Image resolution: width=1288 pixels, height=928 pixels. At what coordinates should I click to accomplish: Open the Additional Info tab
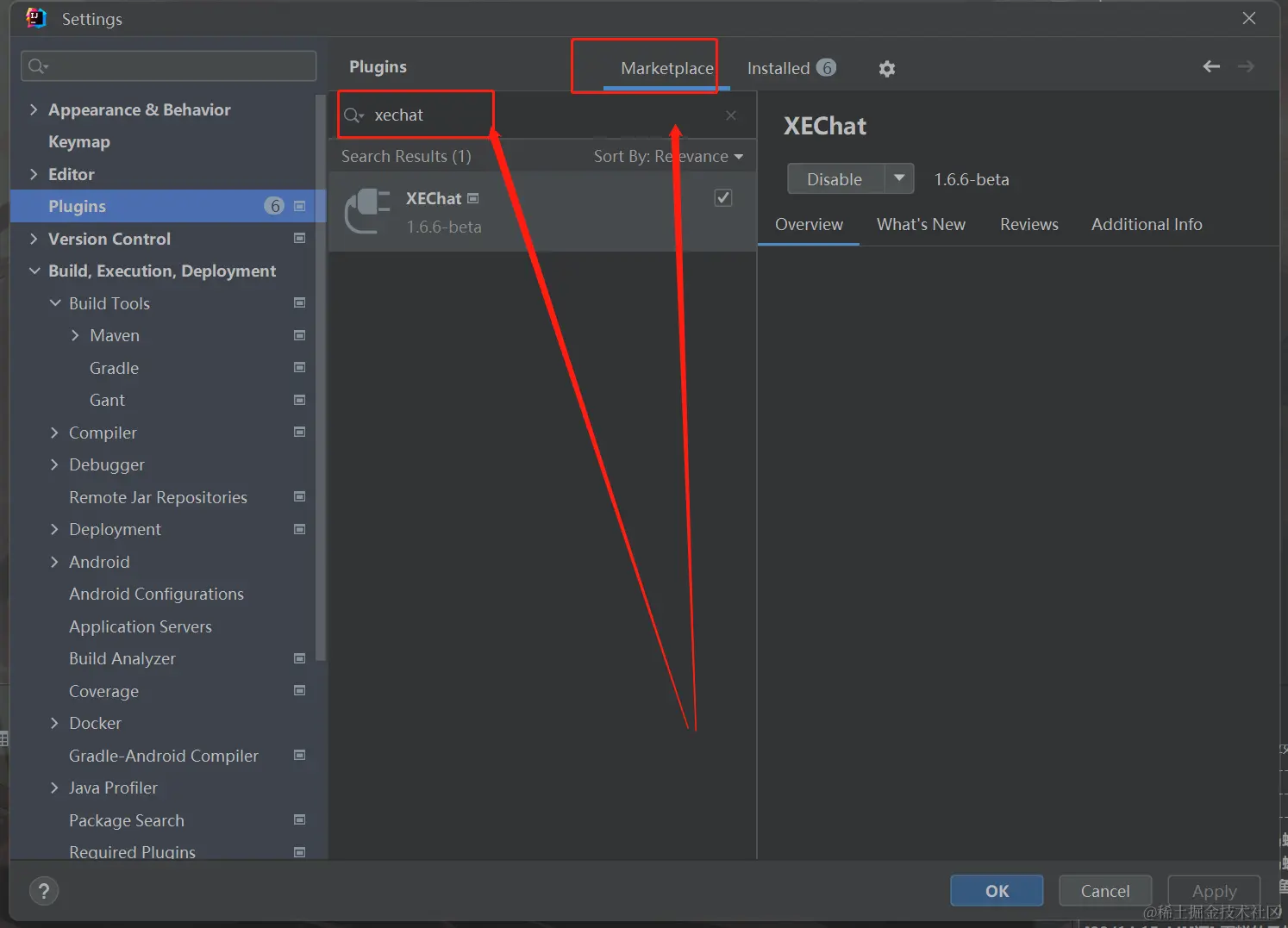(x=1147, y=224)
